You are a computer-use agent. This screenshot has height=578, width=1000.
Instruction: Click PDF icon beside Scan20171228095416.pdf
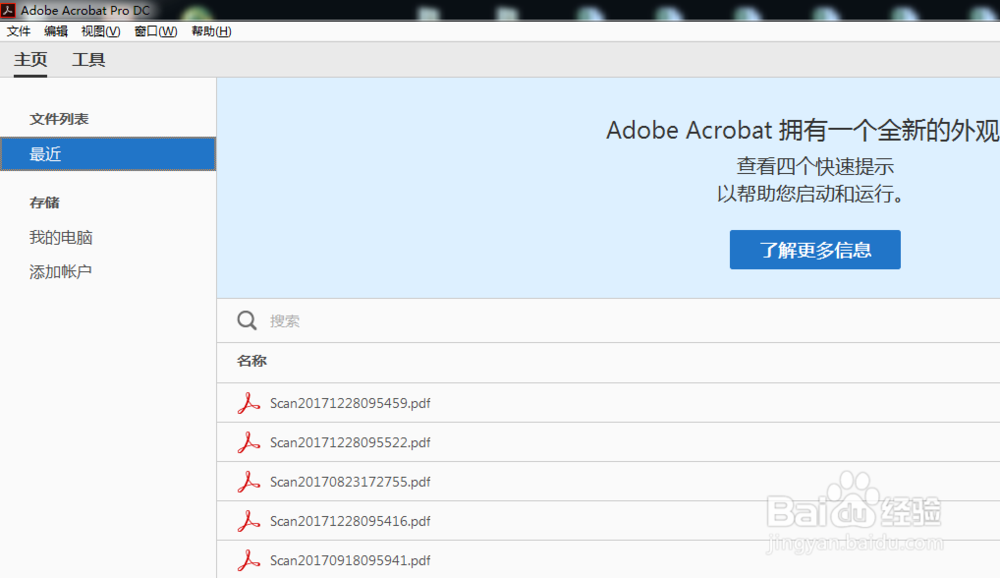249,521
